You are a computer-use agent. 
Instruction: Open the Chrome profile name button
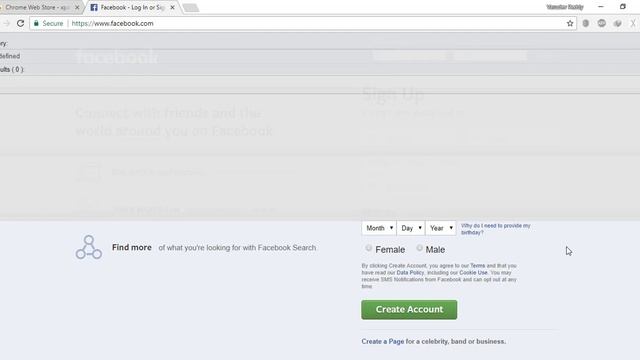pyautogui.click(x=565, y=7)
